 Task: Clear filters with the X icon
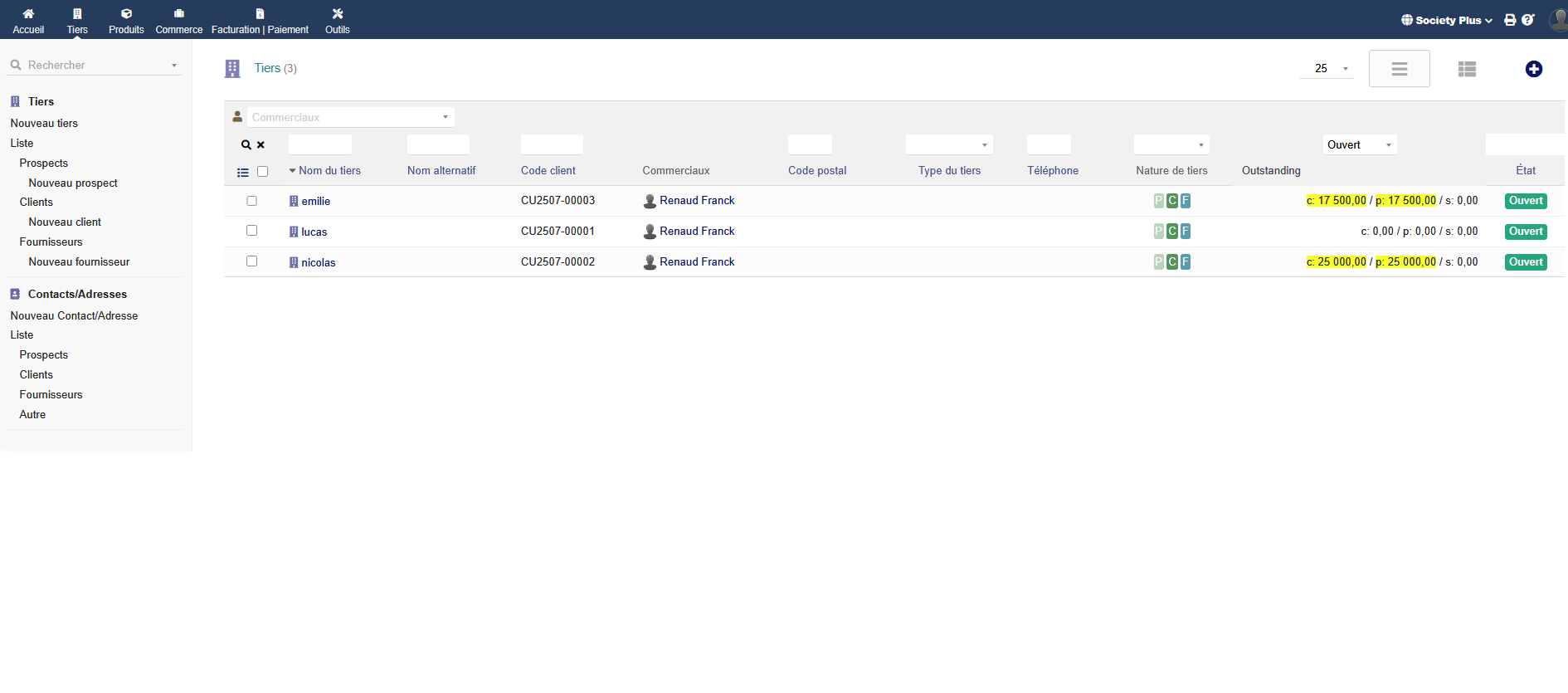(x=261, y=145)
